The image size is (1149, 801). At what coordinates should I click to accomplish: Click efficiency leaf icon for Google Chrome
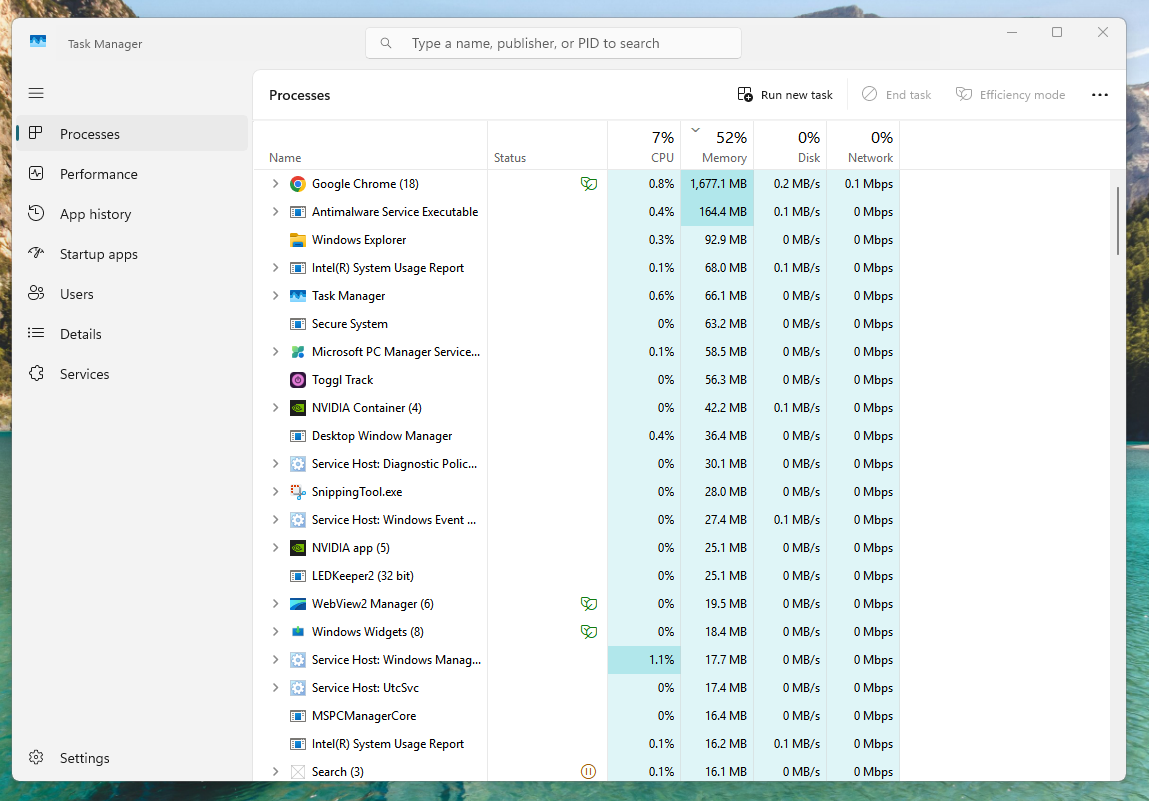pos(588,184)
